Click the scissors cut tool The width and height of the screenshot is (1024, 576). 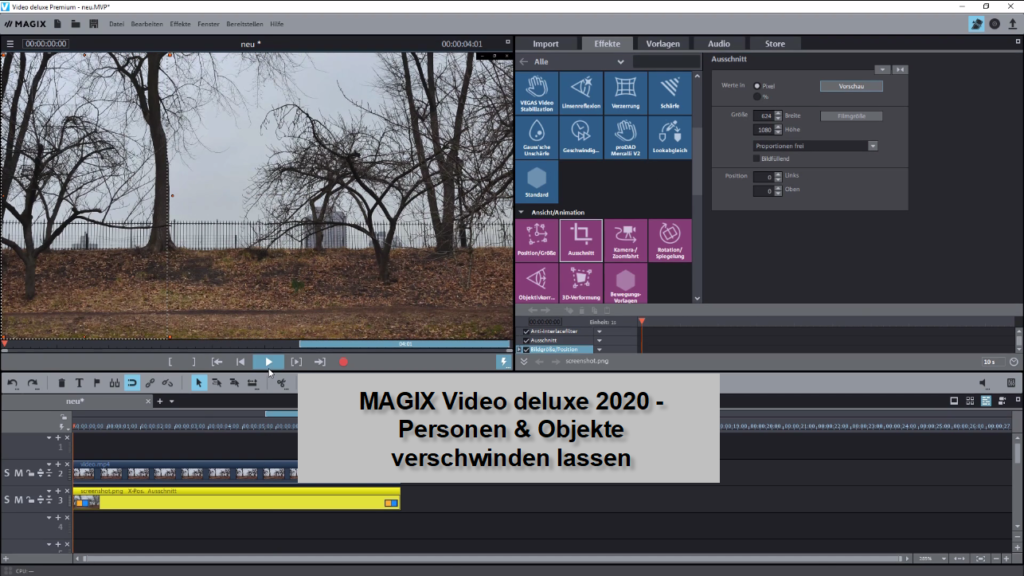tap(281, 383)
